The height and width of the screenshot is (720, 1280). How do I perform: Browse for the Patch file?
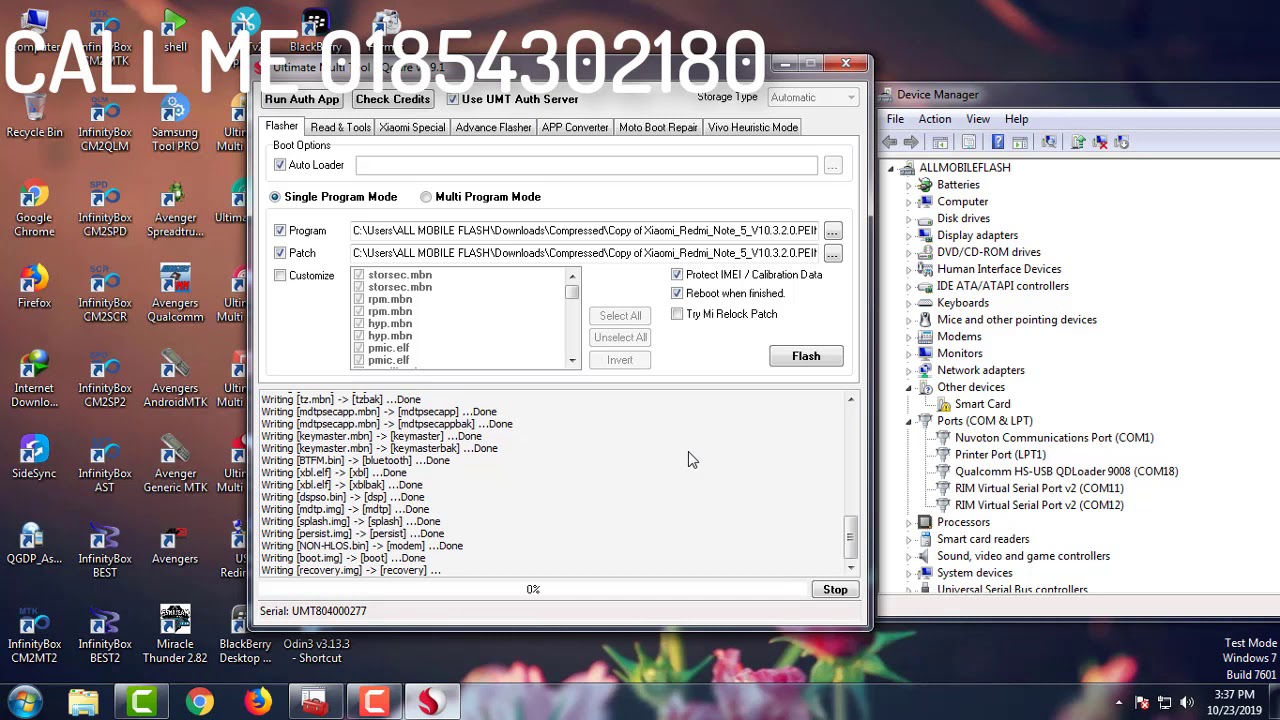[832, 254]
